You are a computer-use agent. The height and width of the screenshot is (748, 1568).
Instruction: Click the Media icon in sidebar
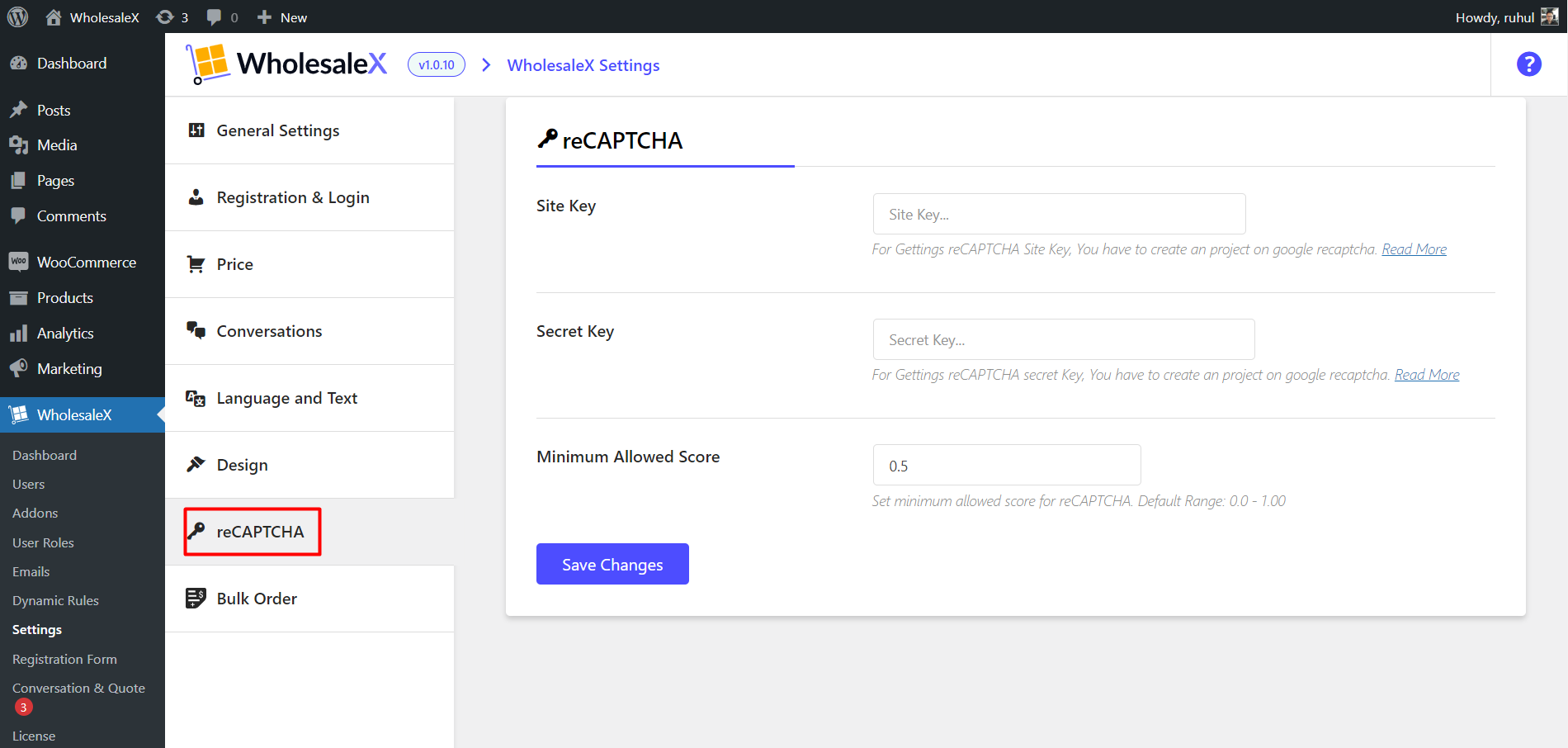18,145
